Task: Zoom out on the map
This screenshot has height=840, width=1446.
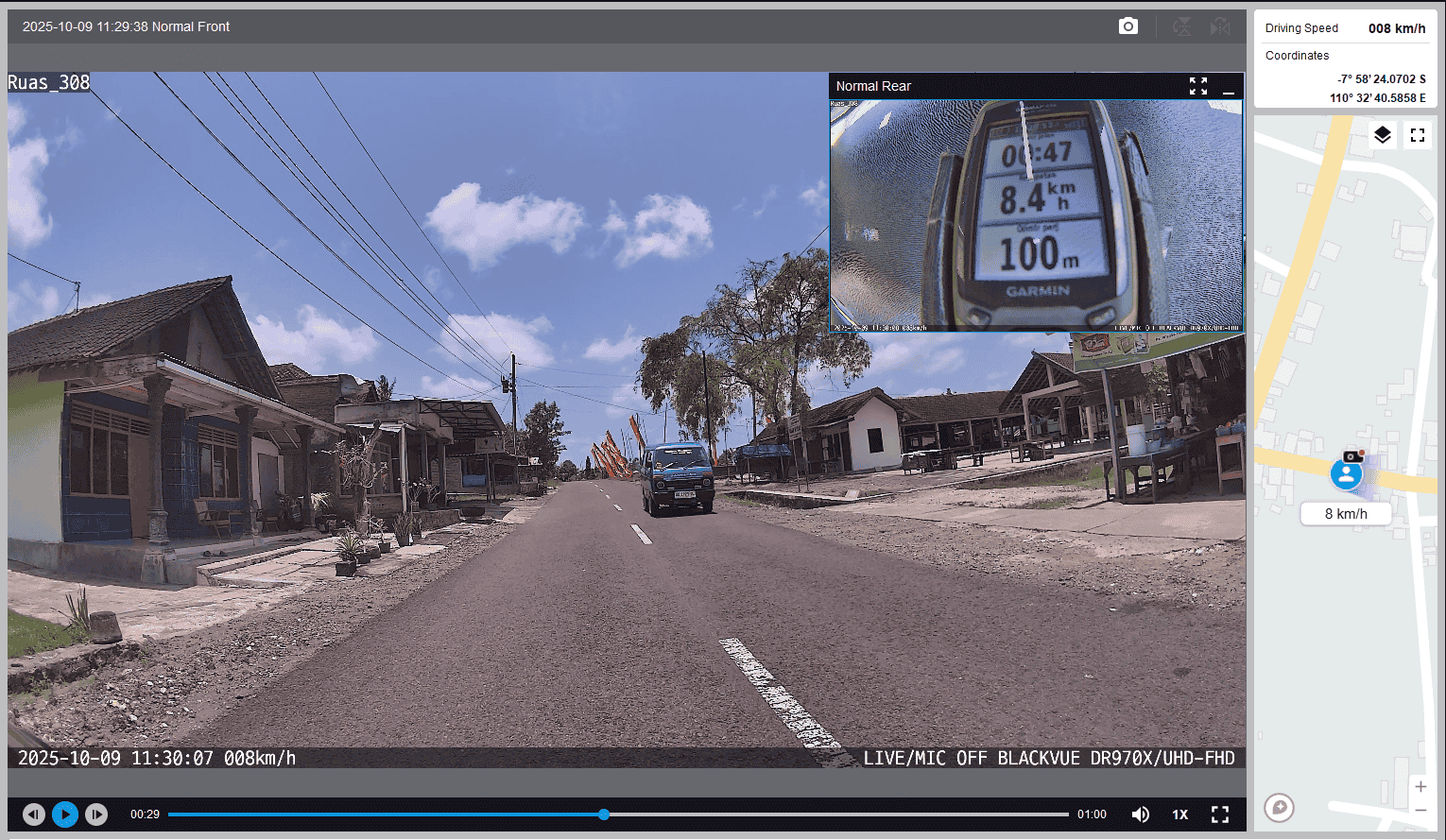Action: [1420, 811]
